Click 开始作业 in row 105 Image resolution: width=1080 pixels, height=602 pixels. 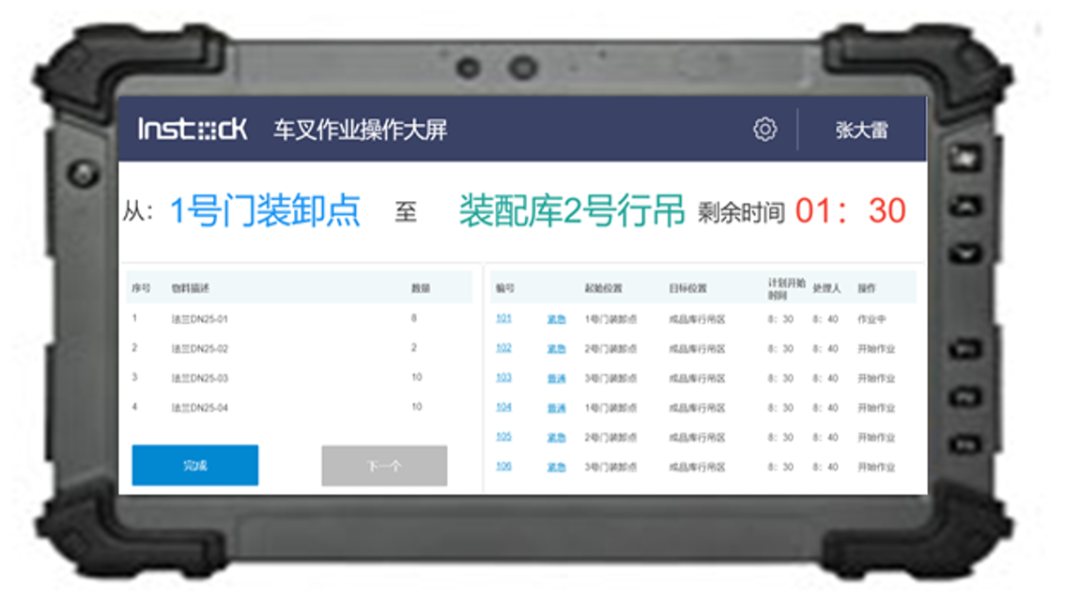pos(875,438)
